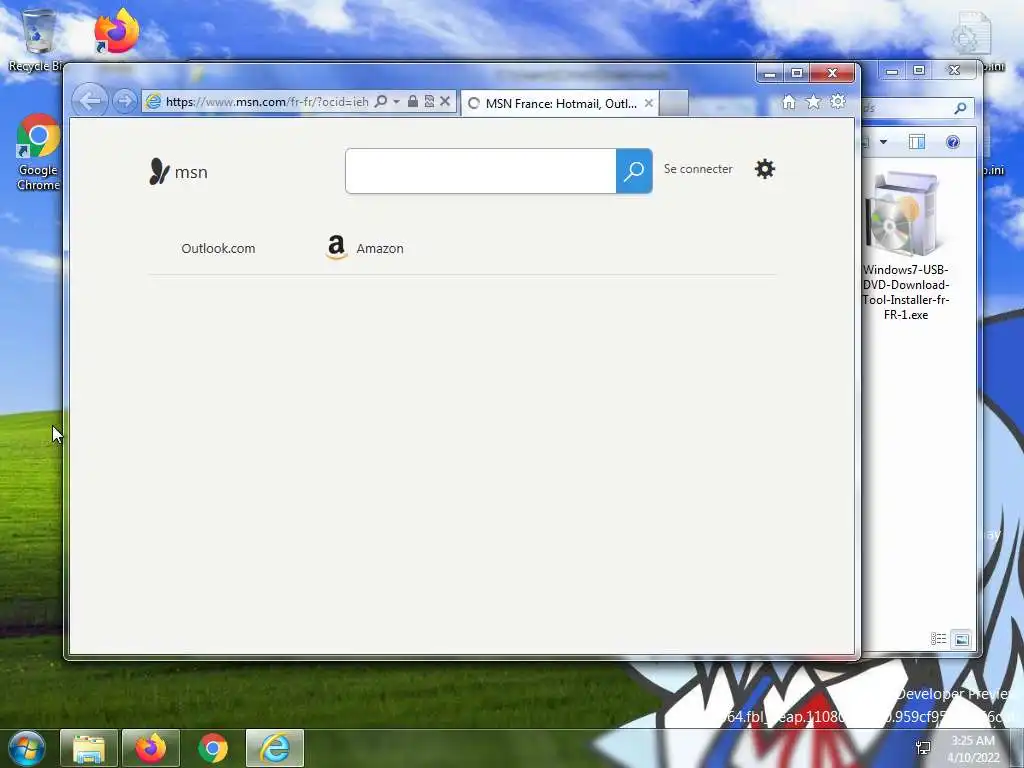Screen dimensions: 1024x768
Task: Go forward with Internet Explorer's forward arrow
Action: (124, 101)
